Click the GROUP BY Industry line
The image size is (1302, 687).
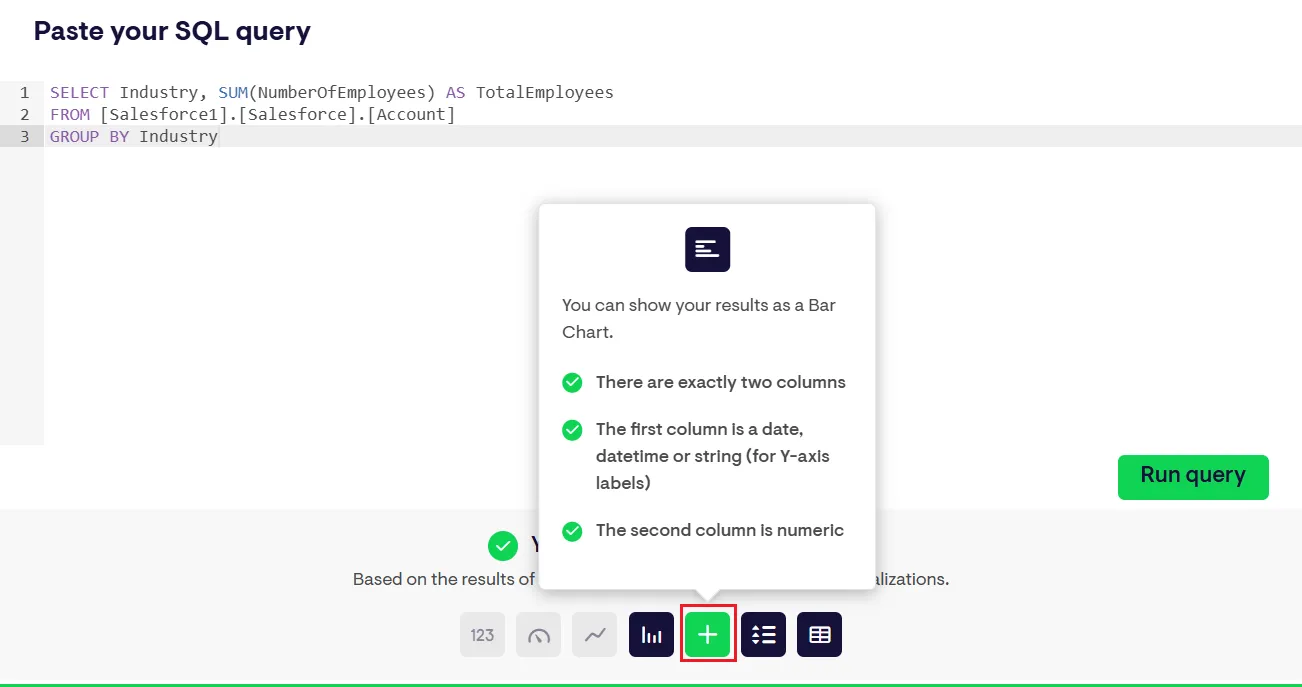pyautogui.click(x=134, y=137)
